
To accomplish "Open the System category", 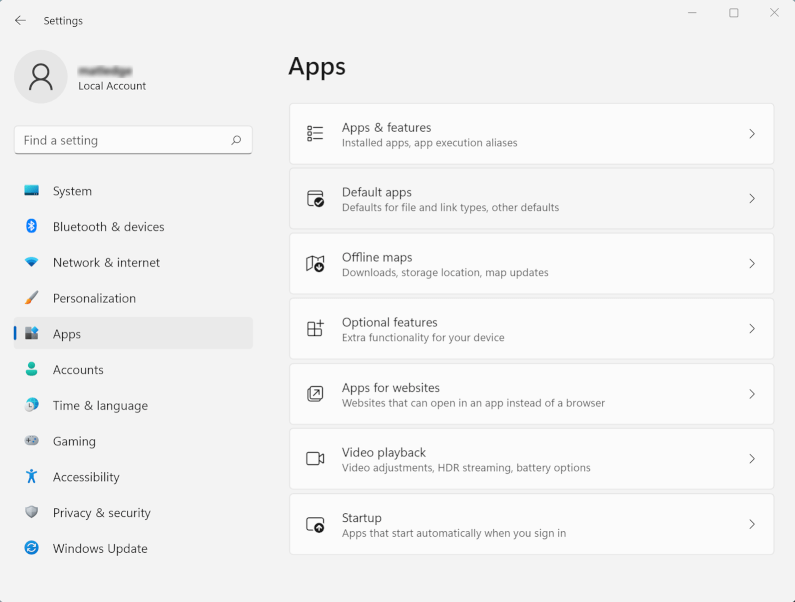I will [x=133, y=191].
